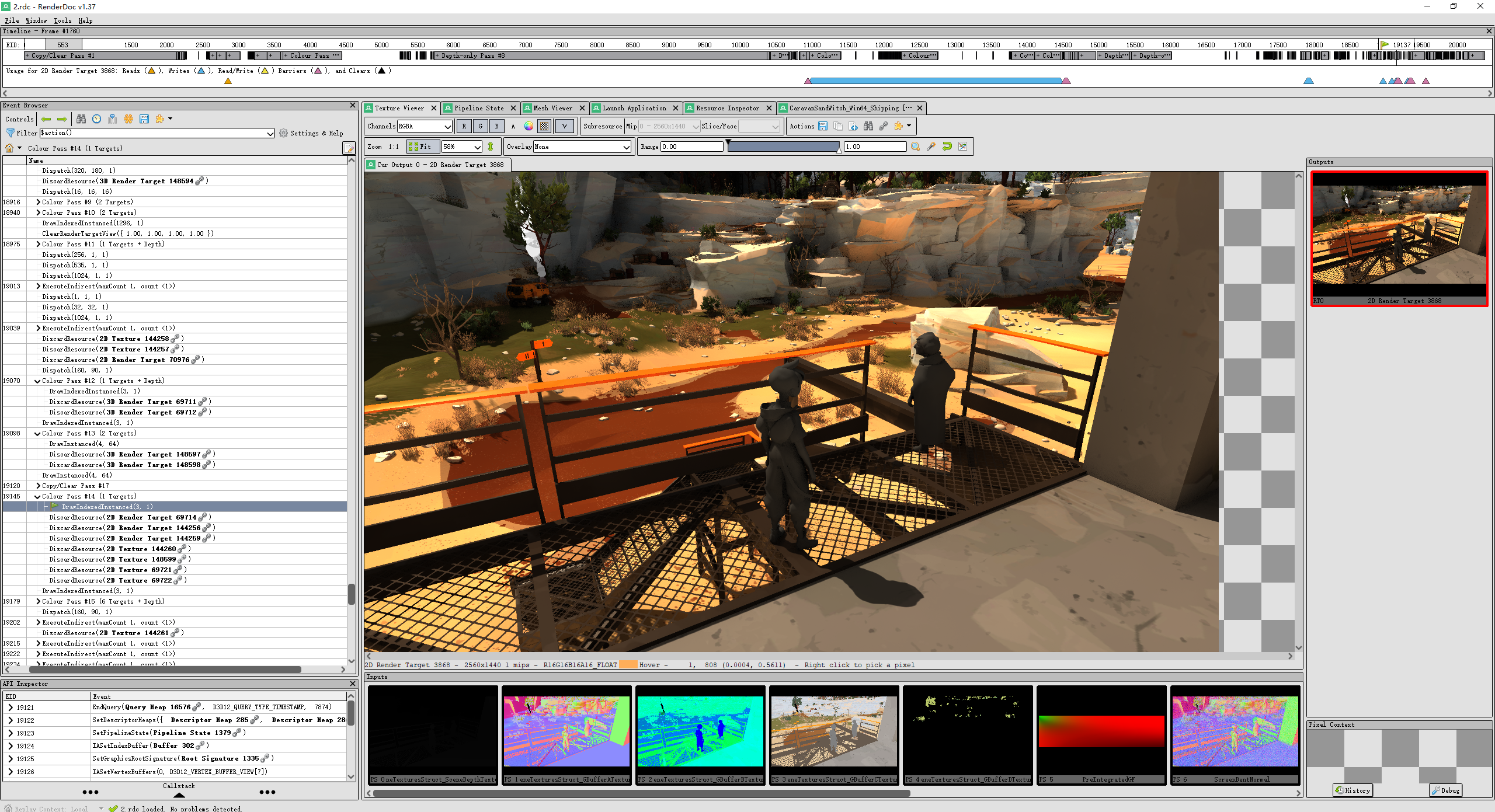Click the clock duration timing icon
The image size is (1495, 812).
[x=97, y=119]
